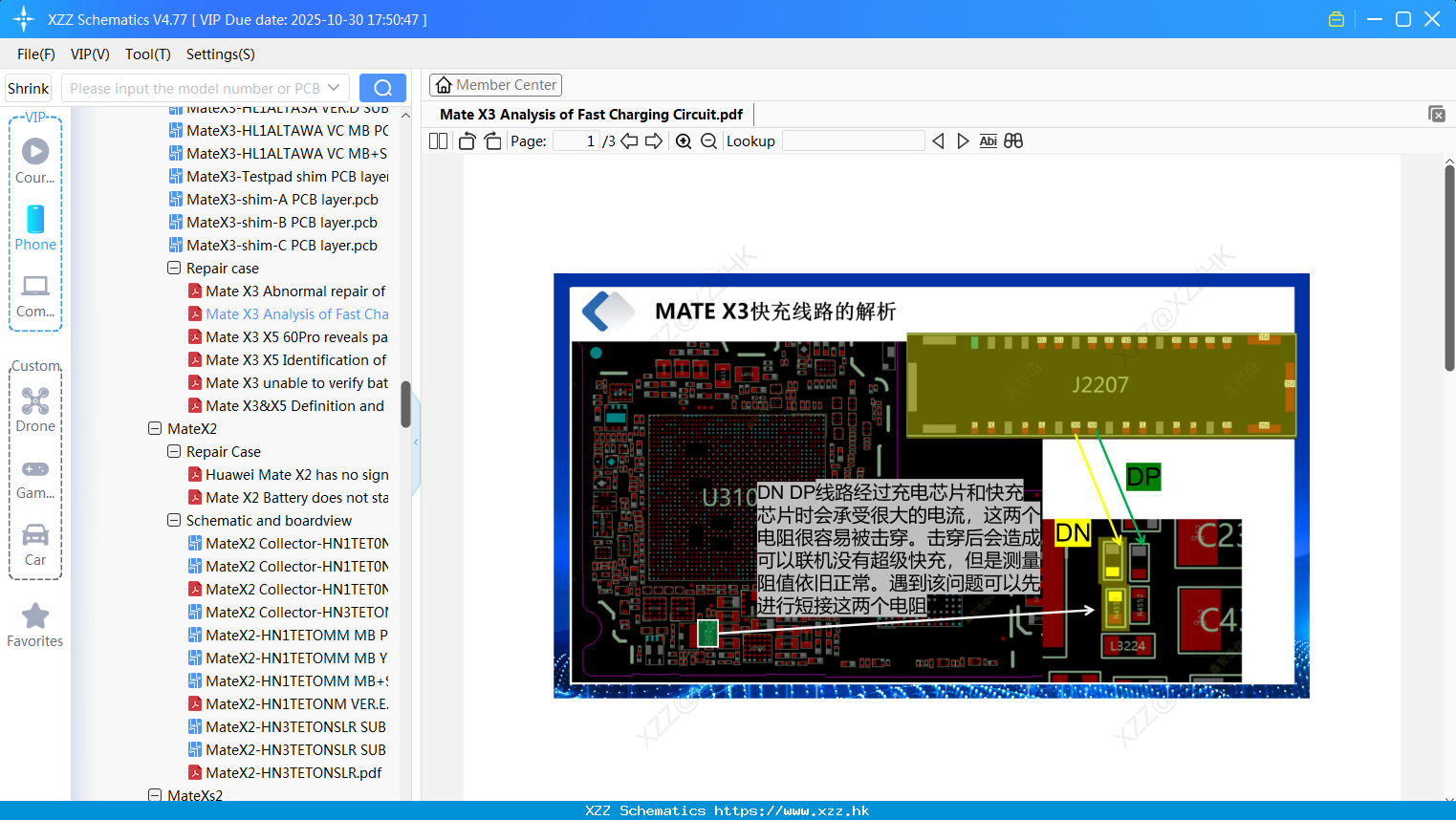The width and height of the screenshot is (1456, 820).
Task: Open the Member Center
Action: (495, 85)
